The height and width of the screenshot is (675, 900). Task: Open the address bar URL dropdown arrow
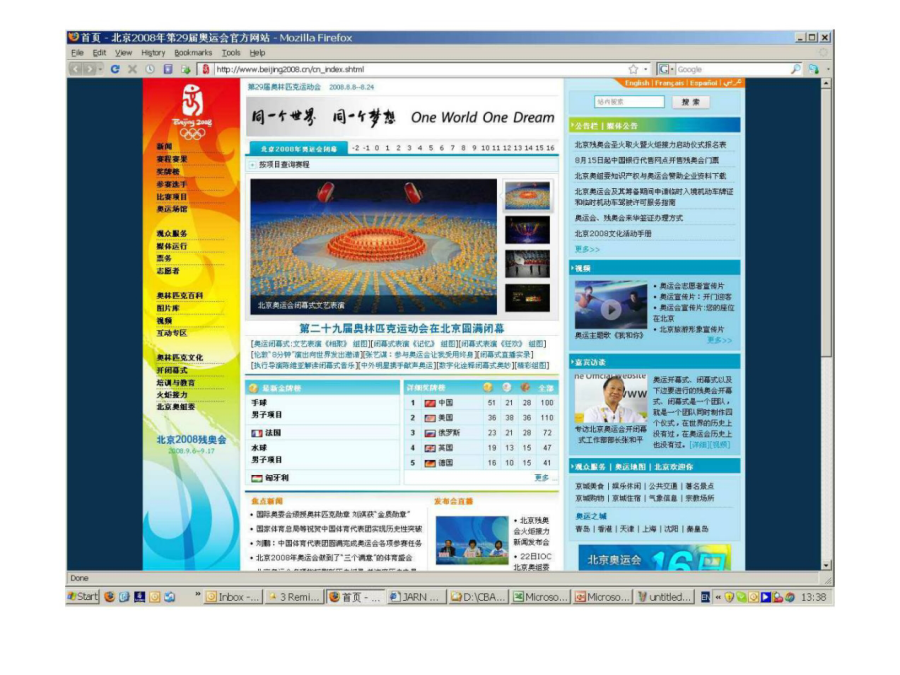click(x=646, y=69)
